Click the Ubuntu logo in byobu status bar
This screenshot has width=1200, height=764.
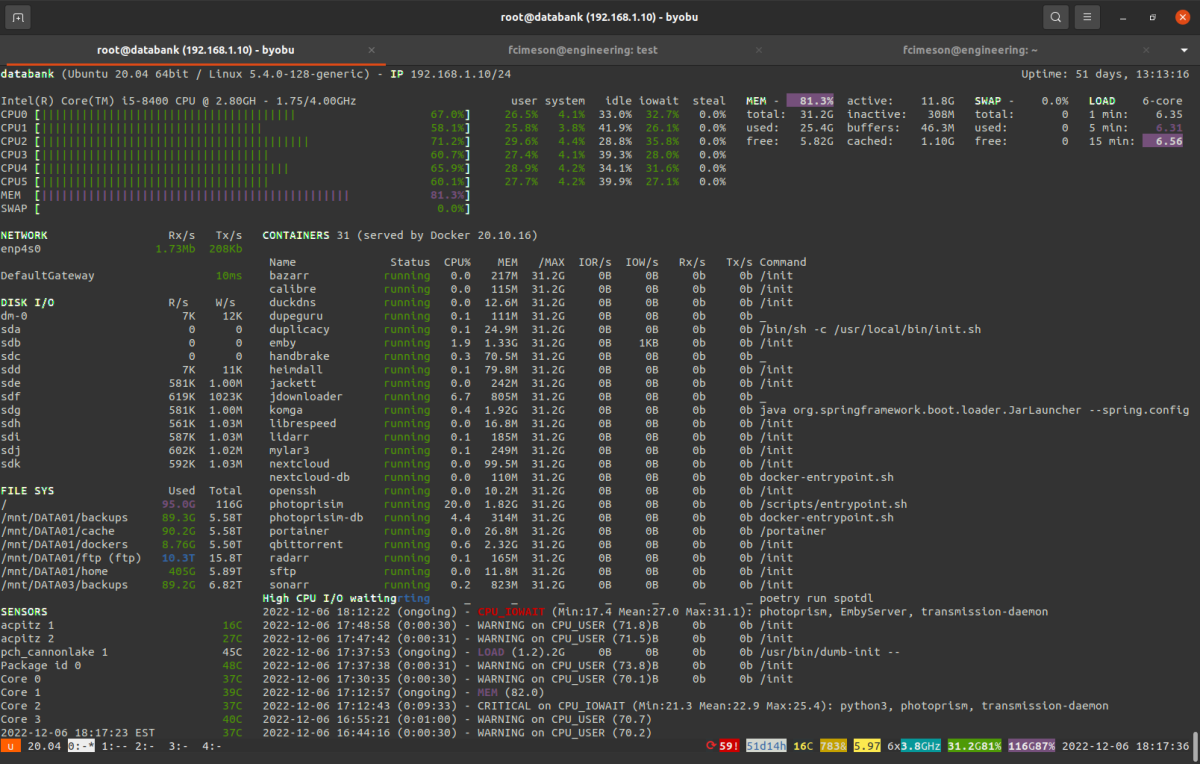[x=11, y=746]
